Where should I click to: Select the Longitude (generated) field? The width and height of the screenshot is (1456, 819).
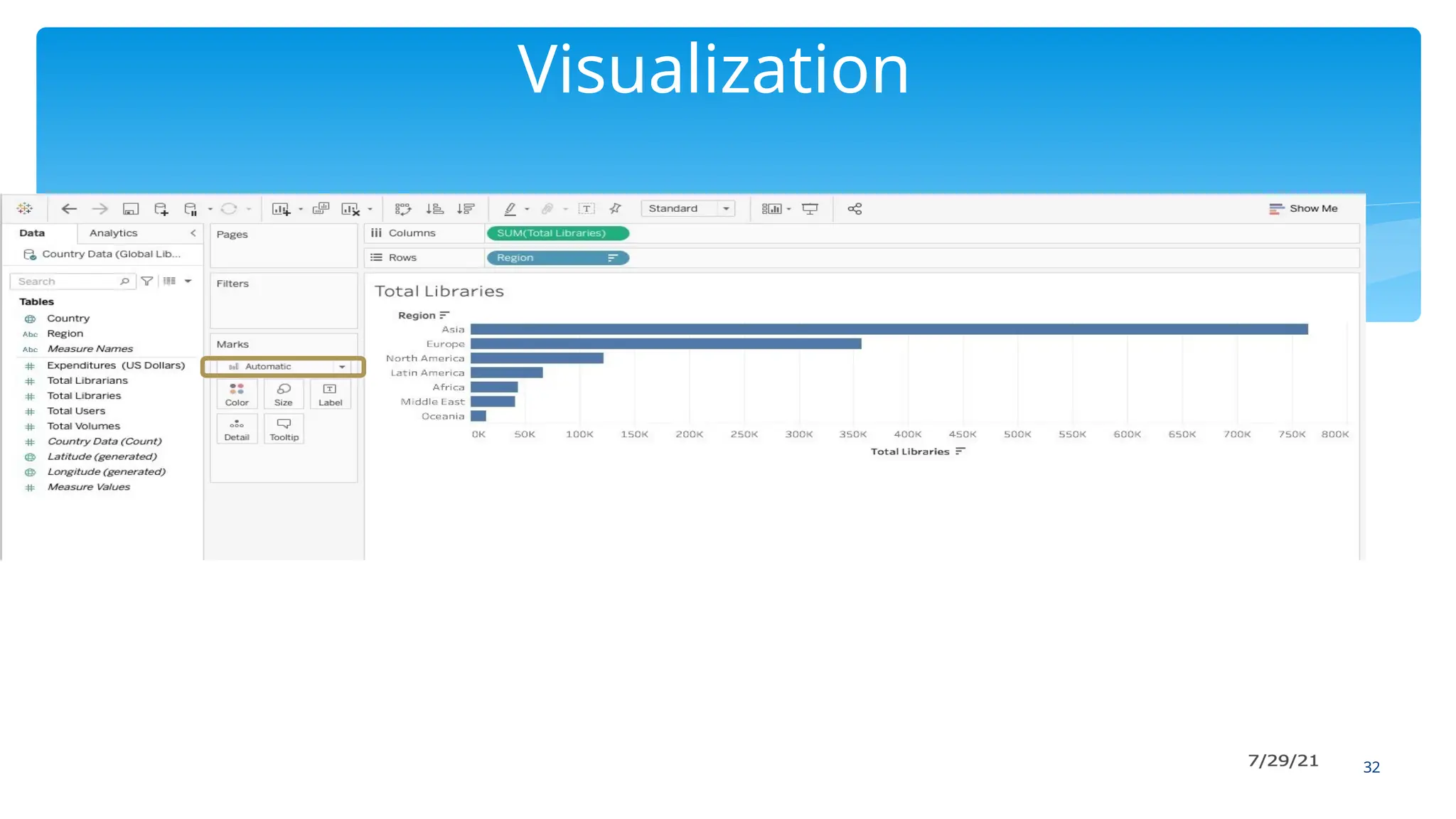pos(106,472)
